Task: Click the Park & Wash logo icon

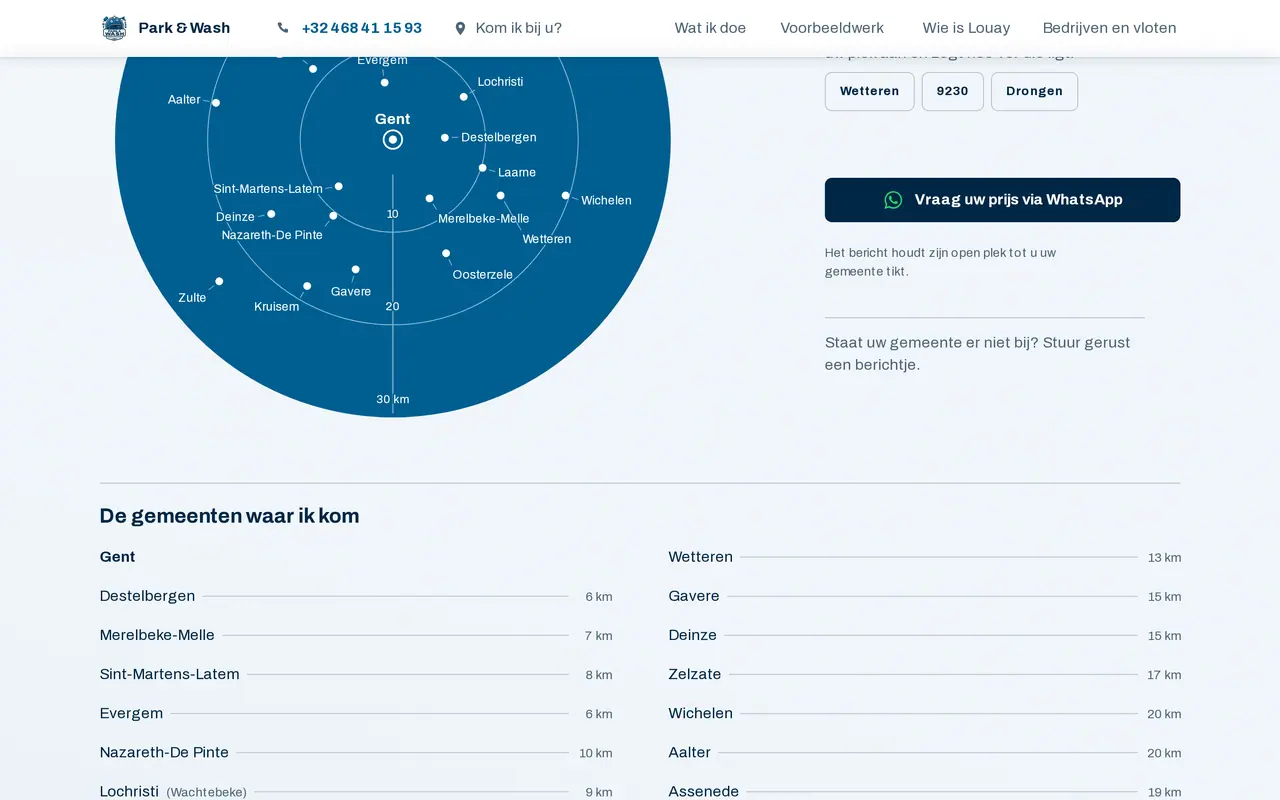Action: click(x=114, y=28)
